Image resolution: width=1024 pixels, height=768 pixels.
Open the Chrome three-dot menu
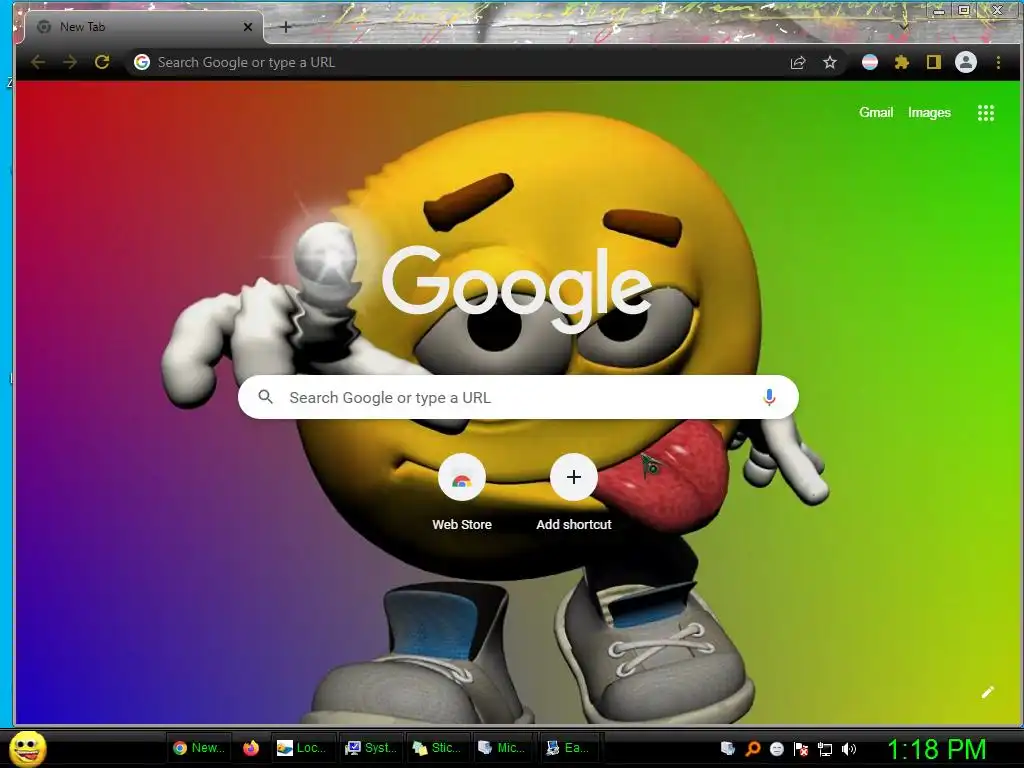point(998,63)
